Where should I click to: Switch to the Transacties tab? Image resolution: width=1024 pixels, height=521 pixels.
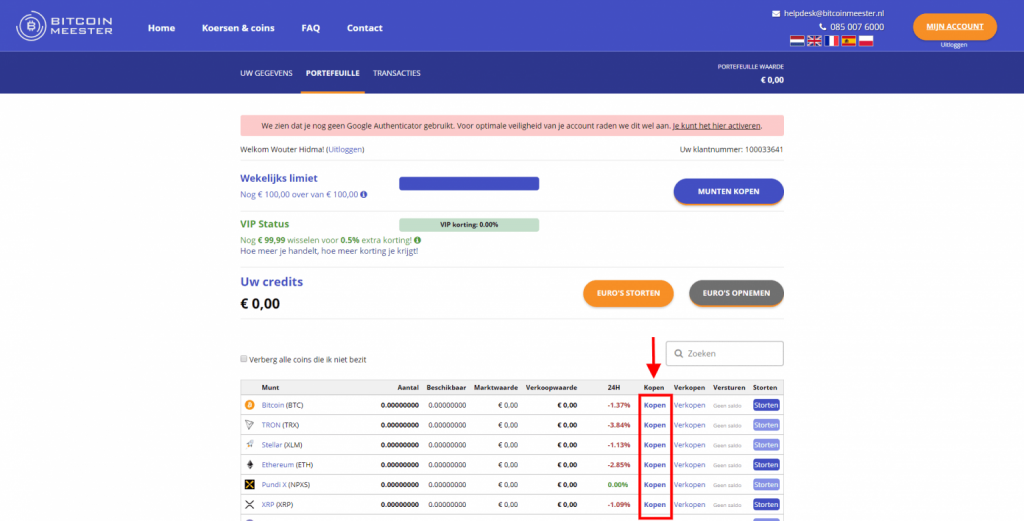click(396, 73)
